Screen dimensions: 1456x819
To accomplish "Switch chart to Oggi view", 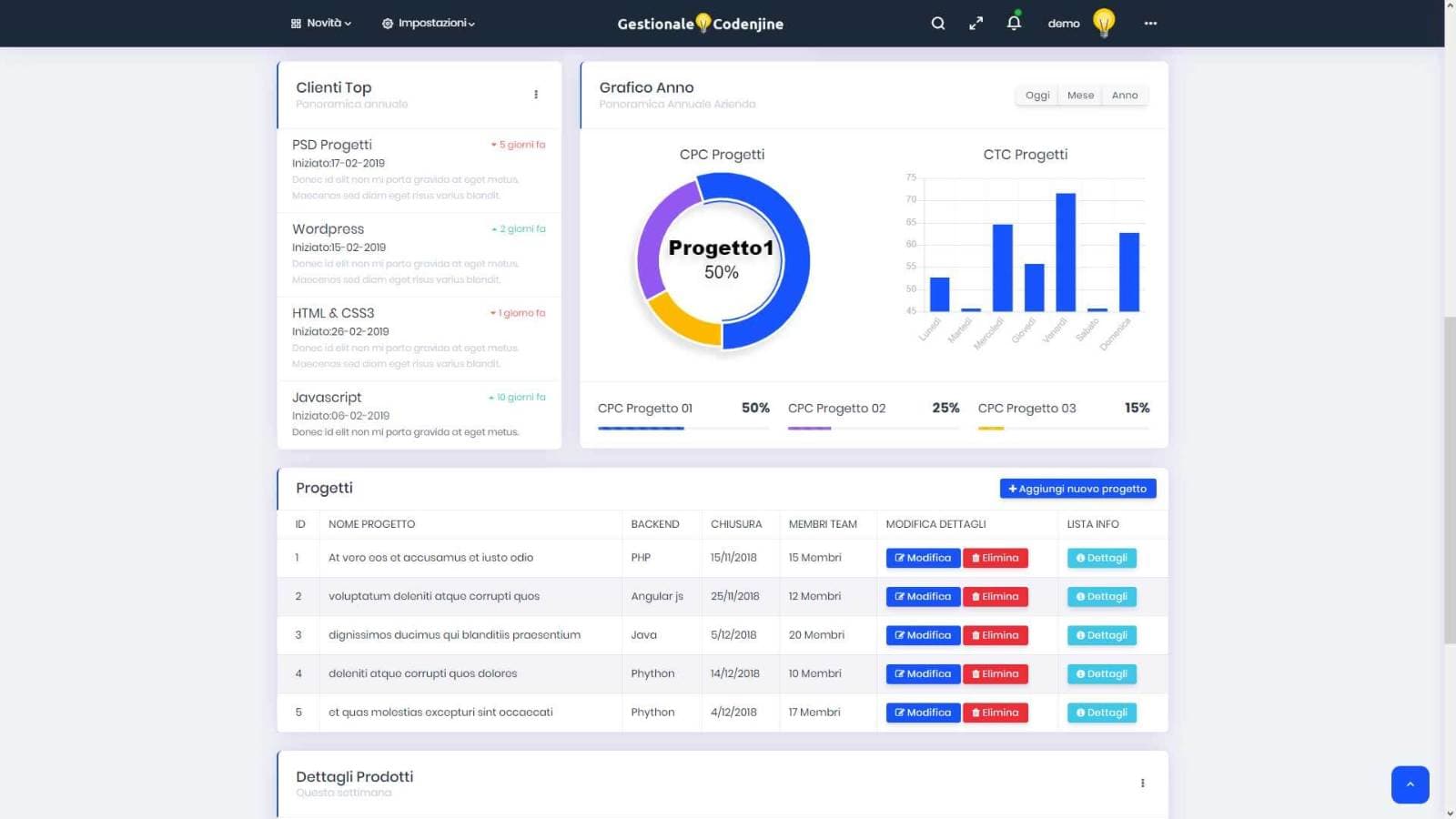I will tap(1036, 96).
